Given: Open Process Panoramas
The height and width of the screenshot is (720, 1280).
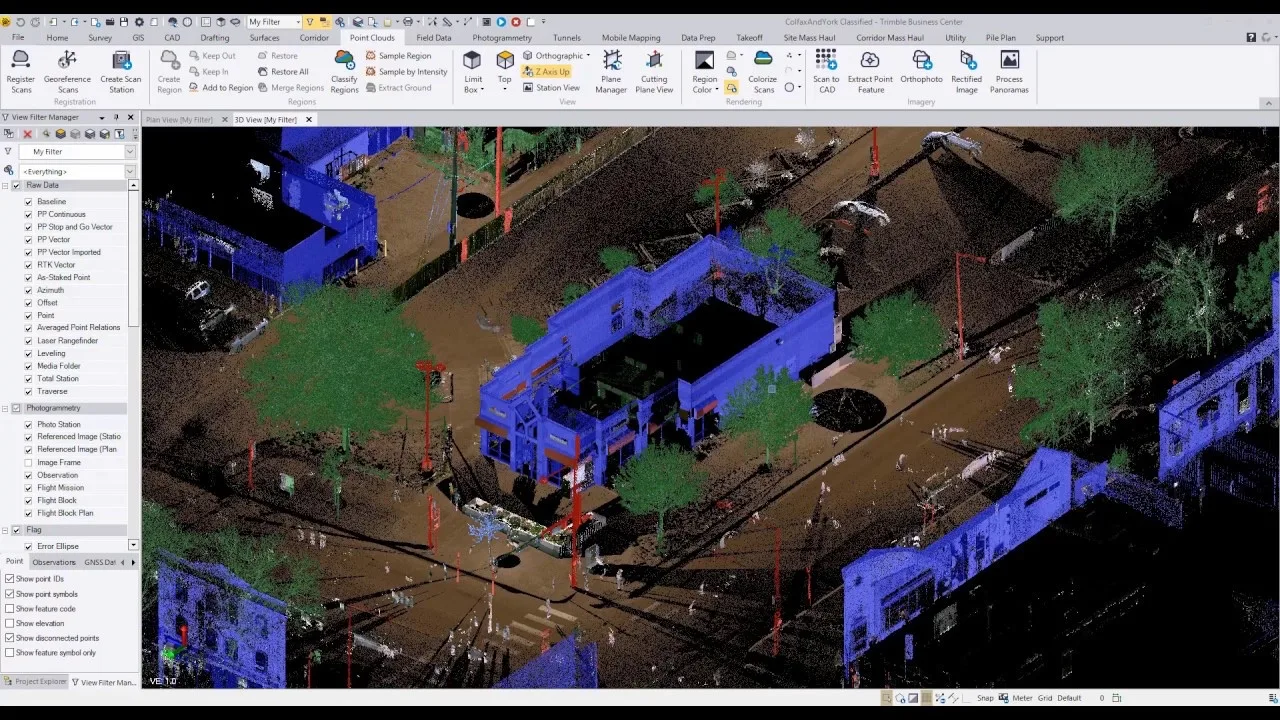Looking at the screenshot, I should point(1009,72).
